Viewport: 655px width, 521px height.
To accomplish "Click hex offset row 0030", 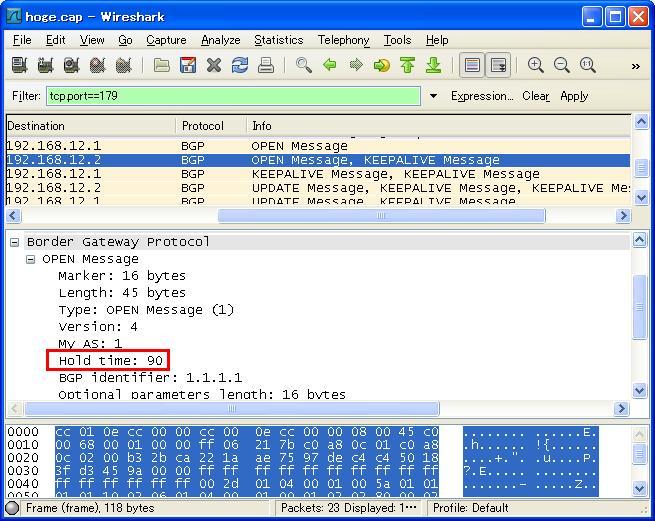I will tap(23, 470).
